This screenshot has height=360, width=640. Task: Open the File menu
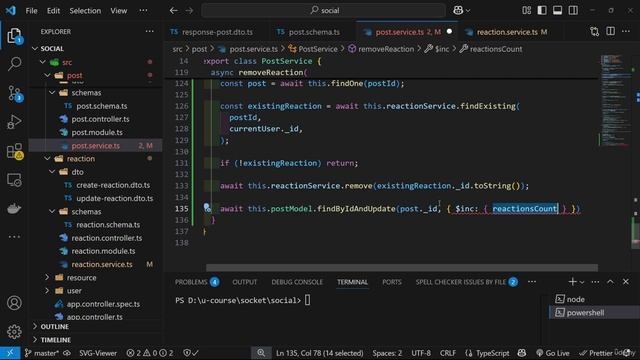pos(31,11)
